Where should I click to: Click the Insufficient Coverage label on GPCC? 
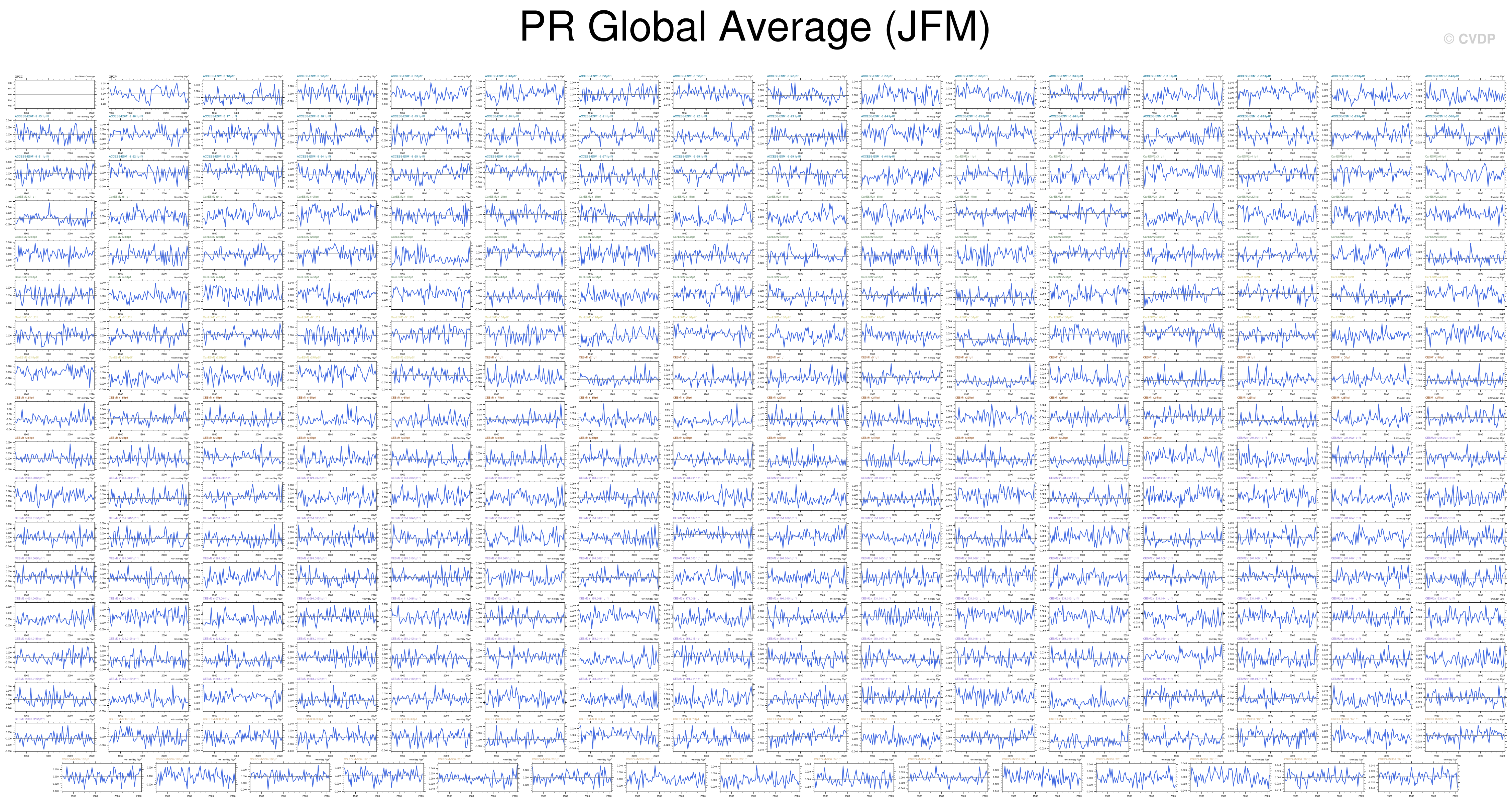pos(85,76)
